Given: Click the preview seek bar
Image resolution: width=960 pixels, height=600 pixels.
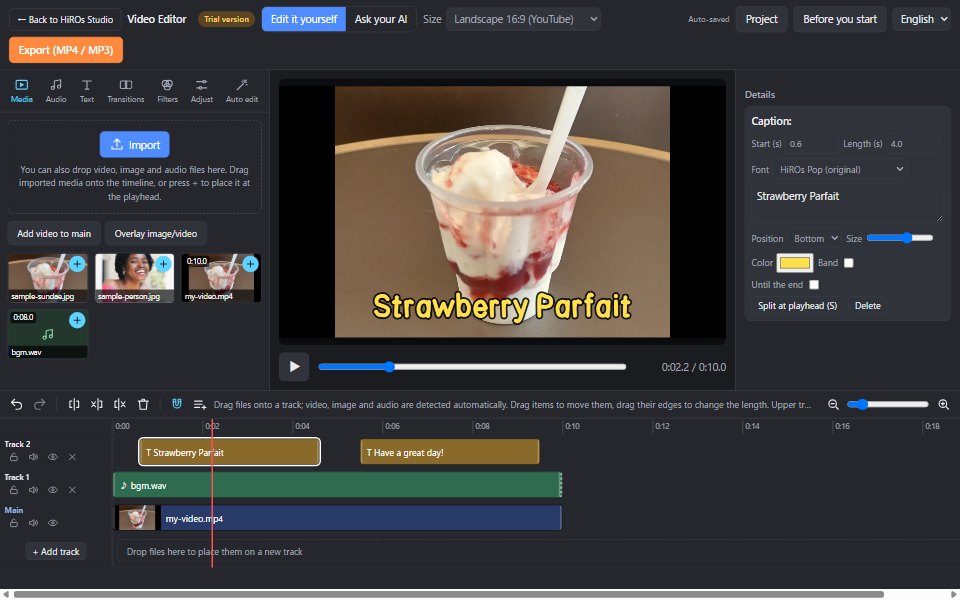Looking at the screenshot, I should 472,367.
